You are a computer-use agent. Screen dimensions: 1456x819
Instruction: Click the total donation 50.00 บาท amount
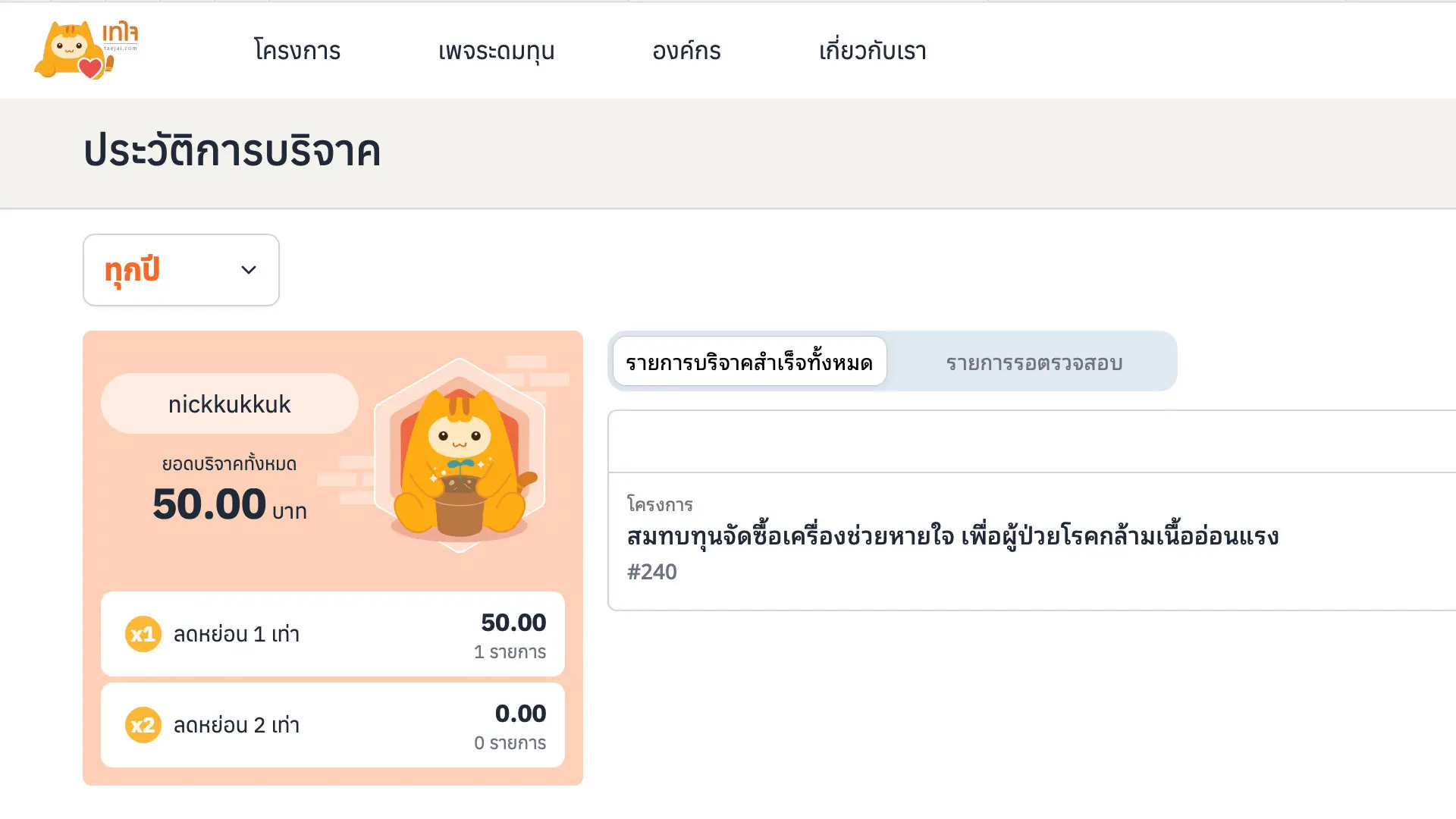[229, 504]
